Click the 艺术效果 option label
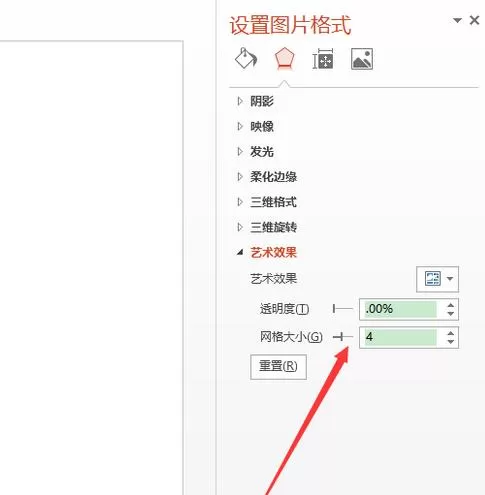This screenshot has height=495, width=485. (274, 279)
